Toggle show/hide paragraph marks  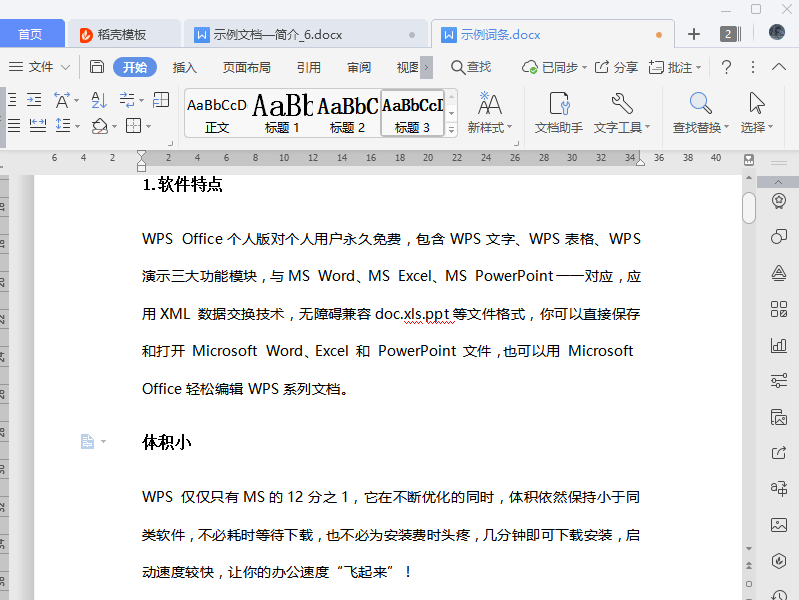pos(127,100)
